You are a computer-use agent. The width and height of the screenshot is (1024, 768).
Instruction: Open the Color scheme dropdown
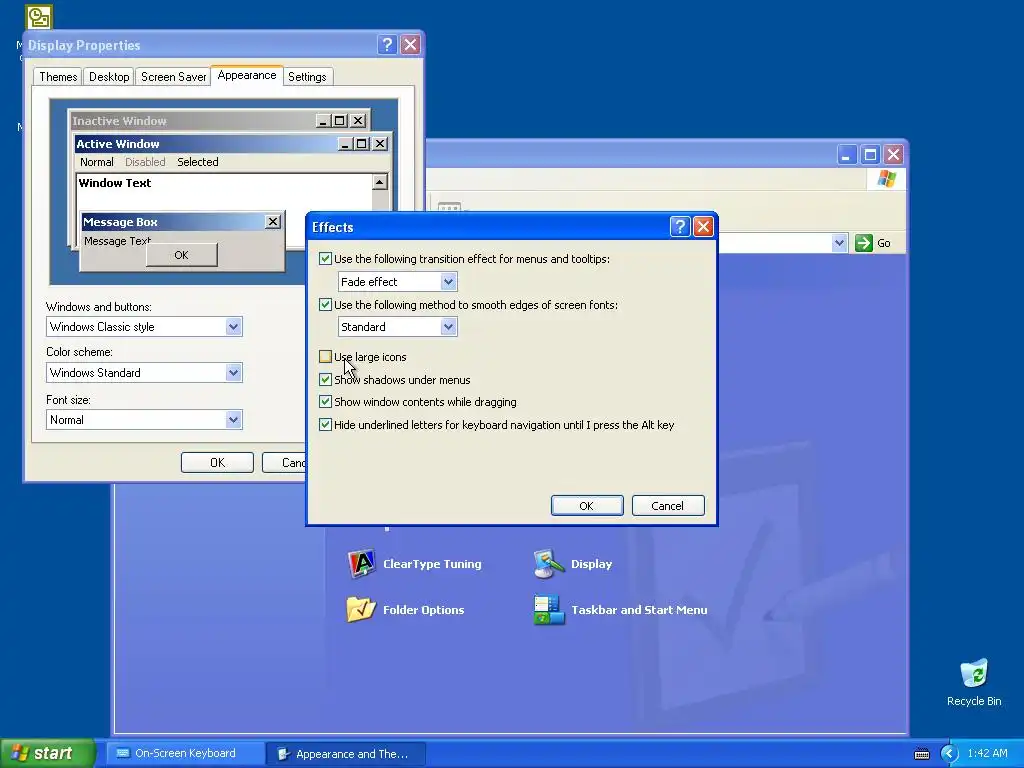[144, 373]
